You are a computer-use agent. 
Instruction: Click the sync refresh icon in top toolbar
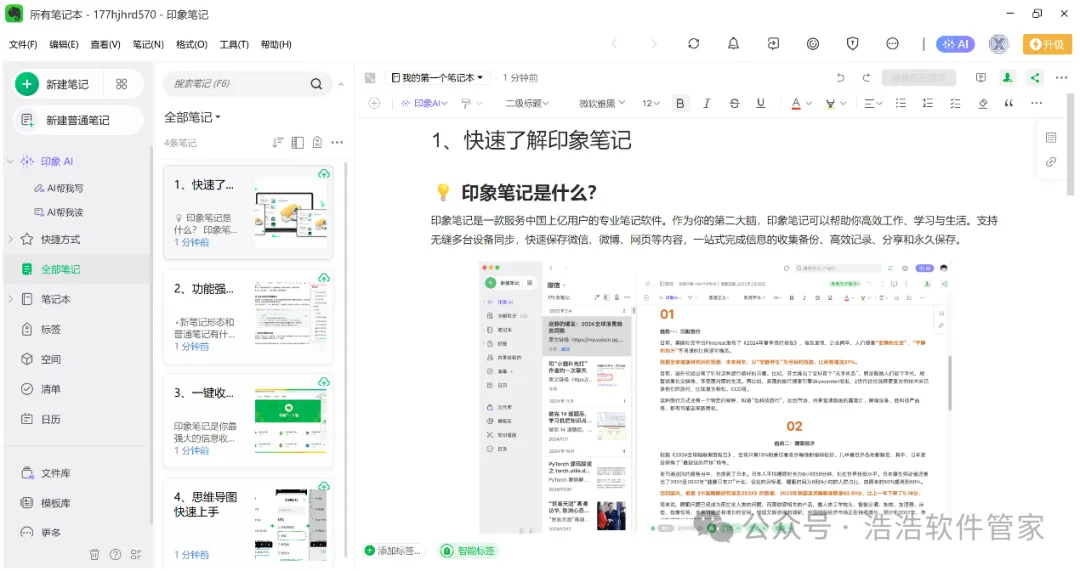pos(694,44)
